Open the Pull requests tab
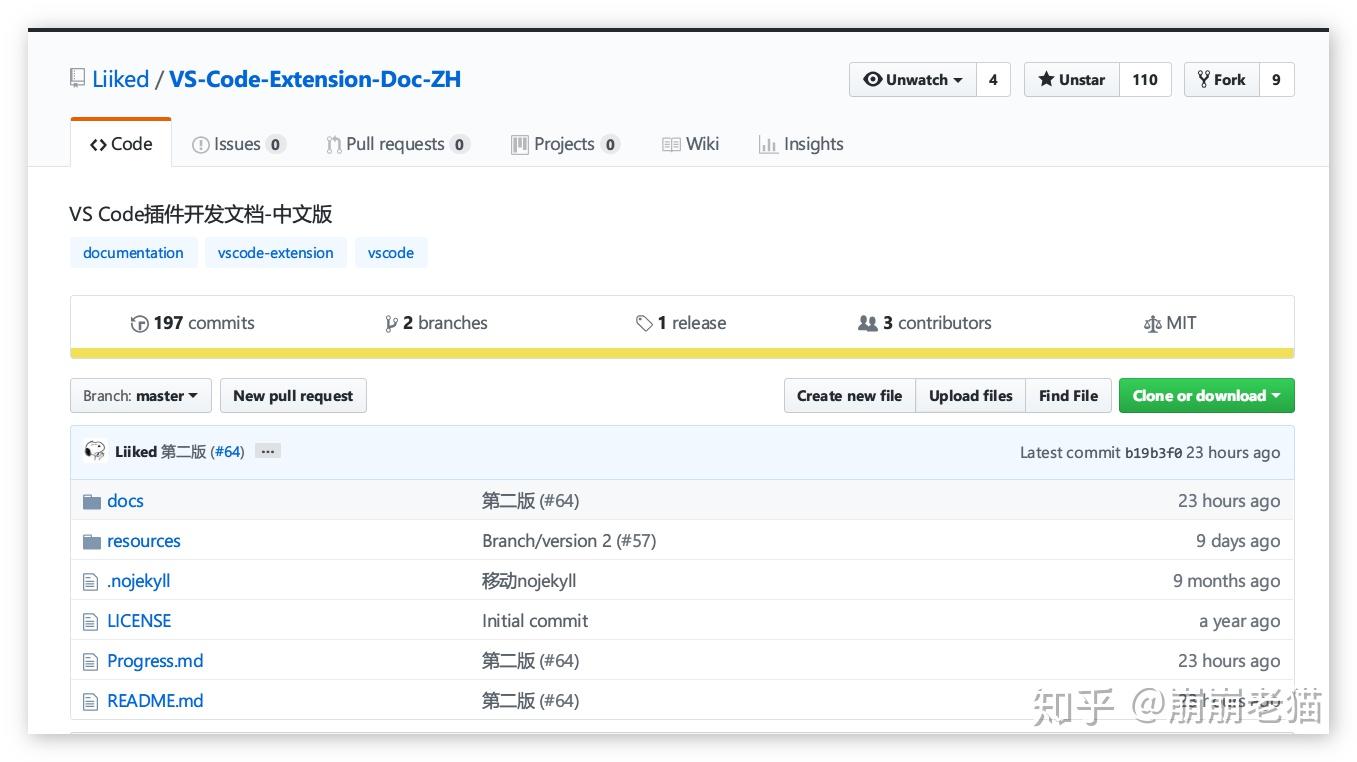The height and width of the screenshot is (762, 1357). [396, 144]
